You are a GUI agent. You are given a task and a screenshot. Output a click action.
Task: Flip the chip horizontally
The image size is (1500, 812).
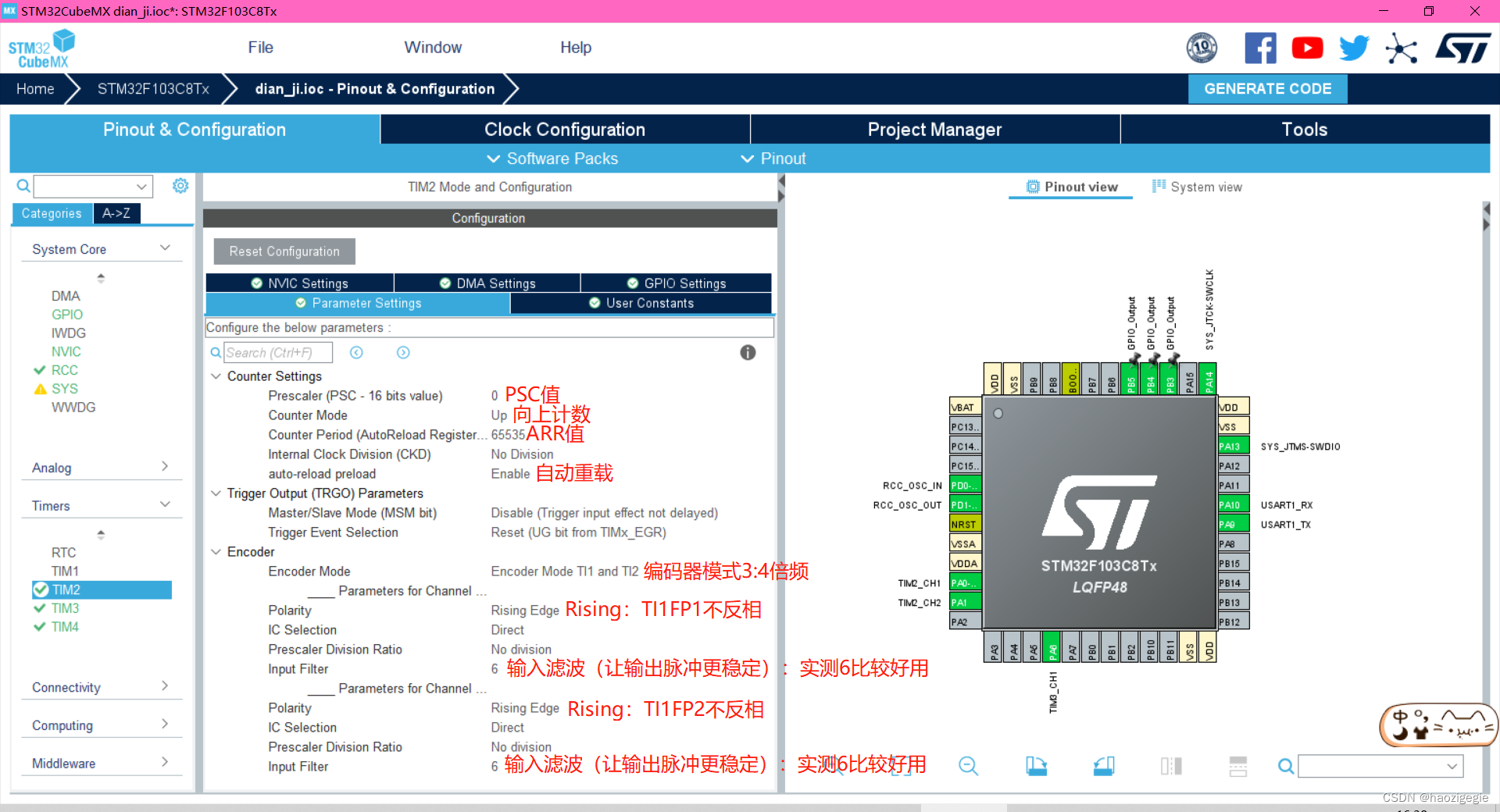[x=1171, y=766]
